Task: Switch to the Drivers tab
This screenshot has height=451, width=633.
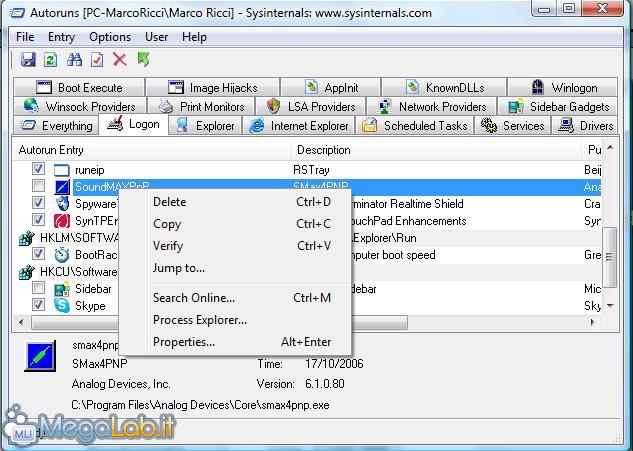Action: coord(585,126)
